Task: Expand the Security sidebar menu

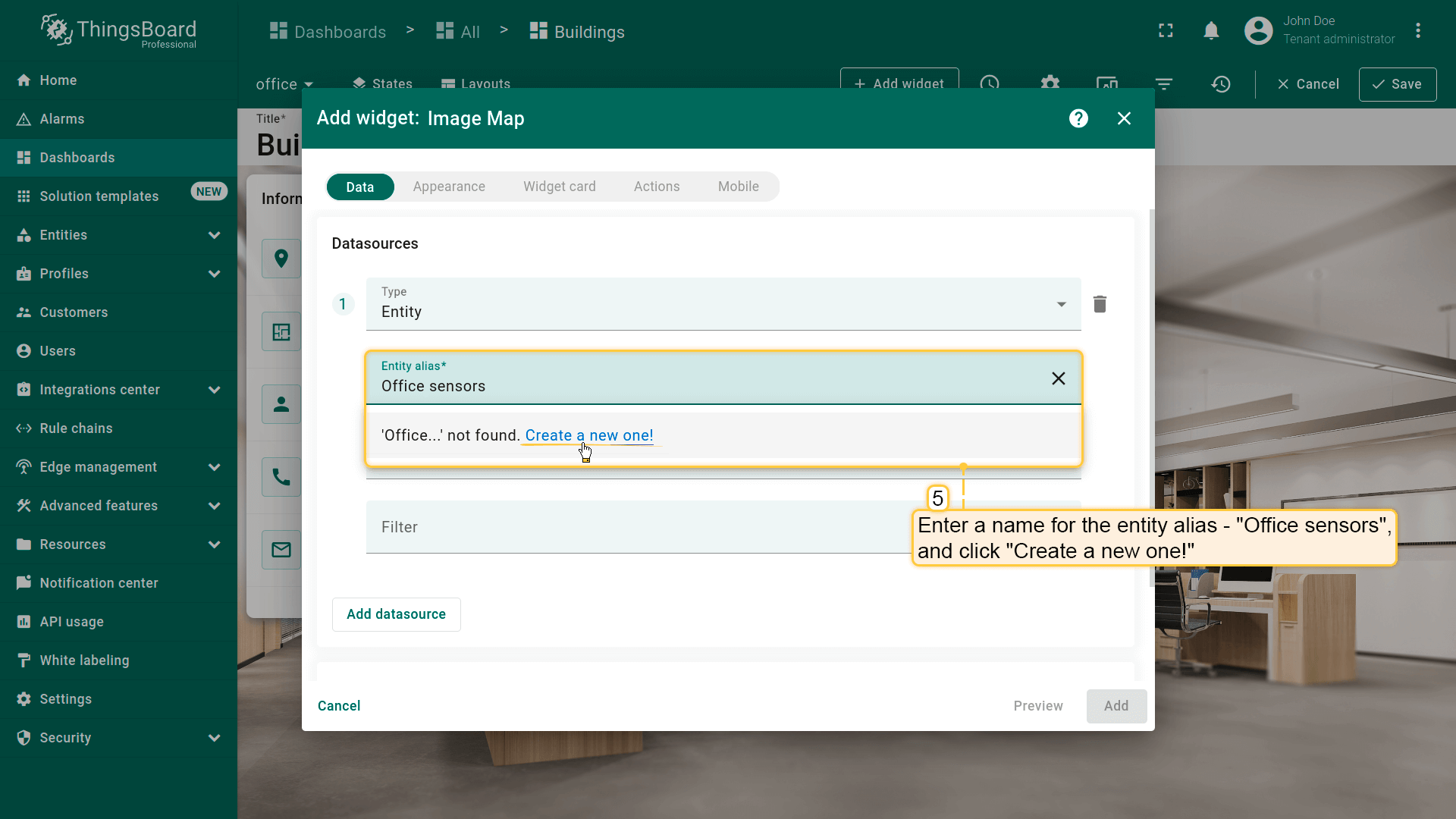Action: [x=214, y=738]
